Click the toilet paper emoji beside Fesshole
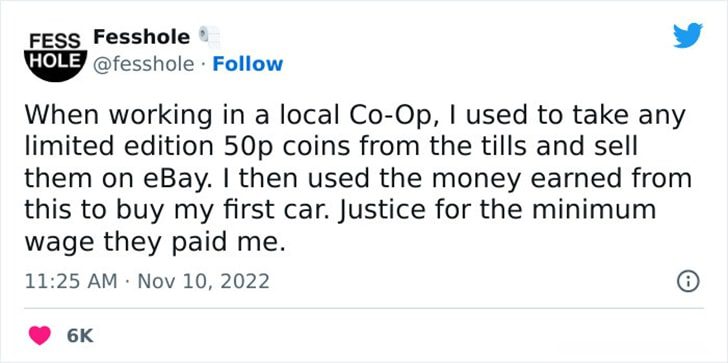The height and width of the screenshot is (363, 728). point(209,37)
